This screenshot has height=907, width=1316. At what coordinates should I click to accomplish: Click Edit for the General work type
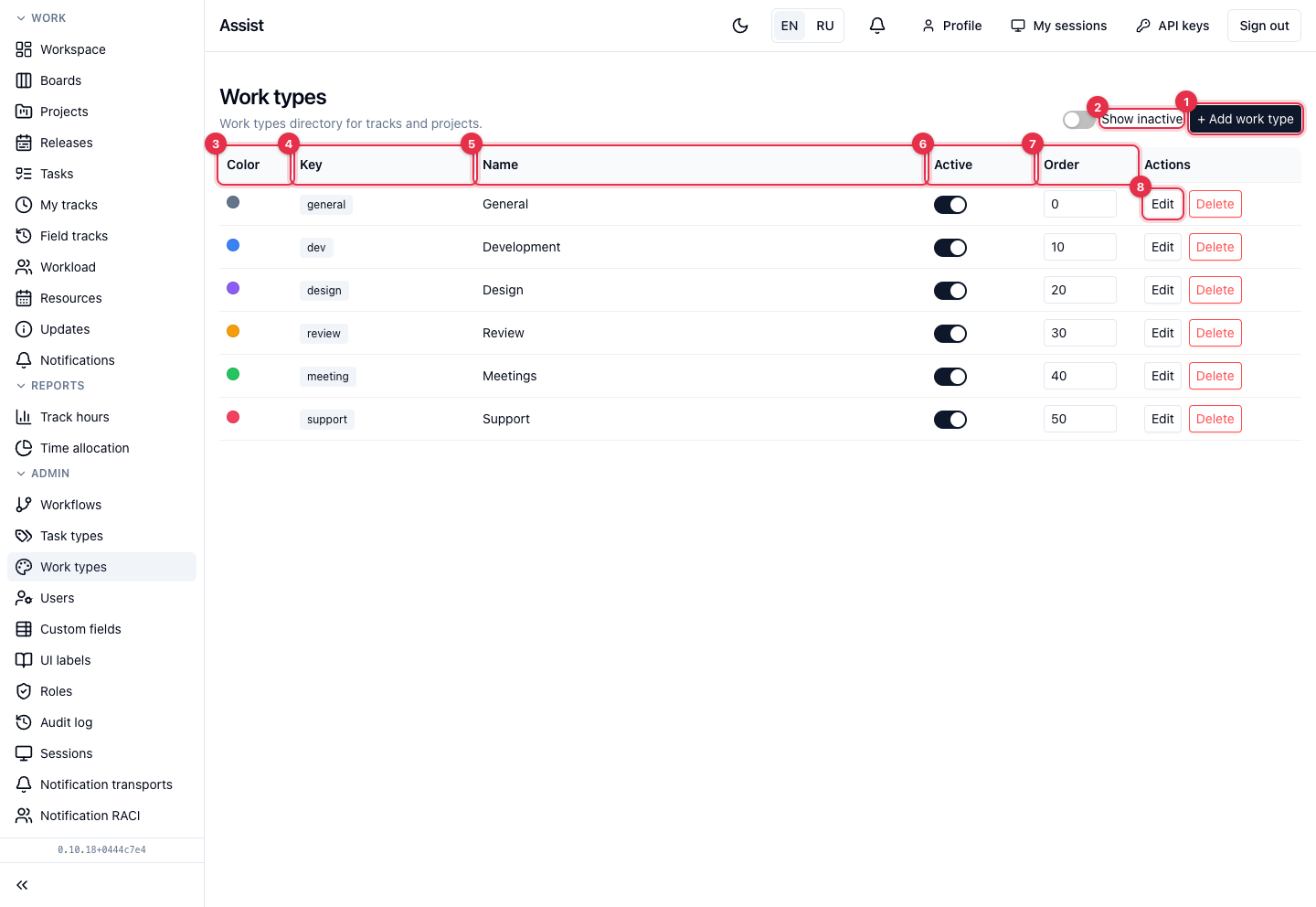pos(1162,204)
